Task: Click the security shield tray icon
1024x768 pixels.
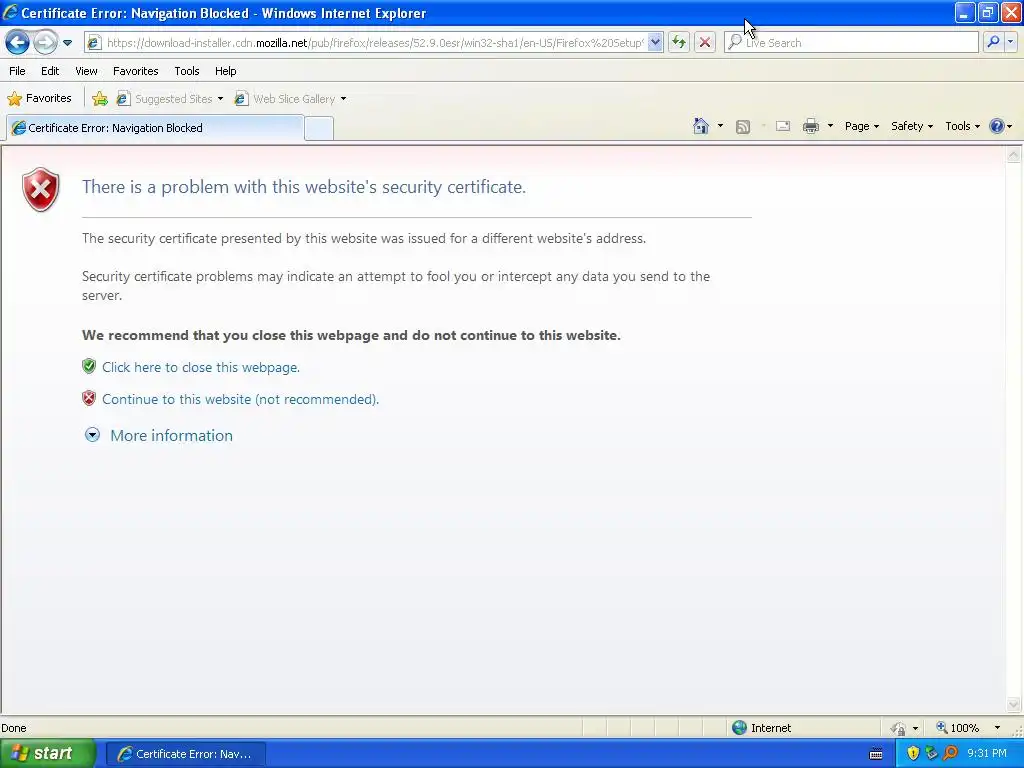Action: [913, 754]
